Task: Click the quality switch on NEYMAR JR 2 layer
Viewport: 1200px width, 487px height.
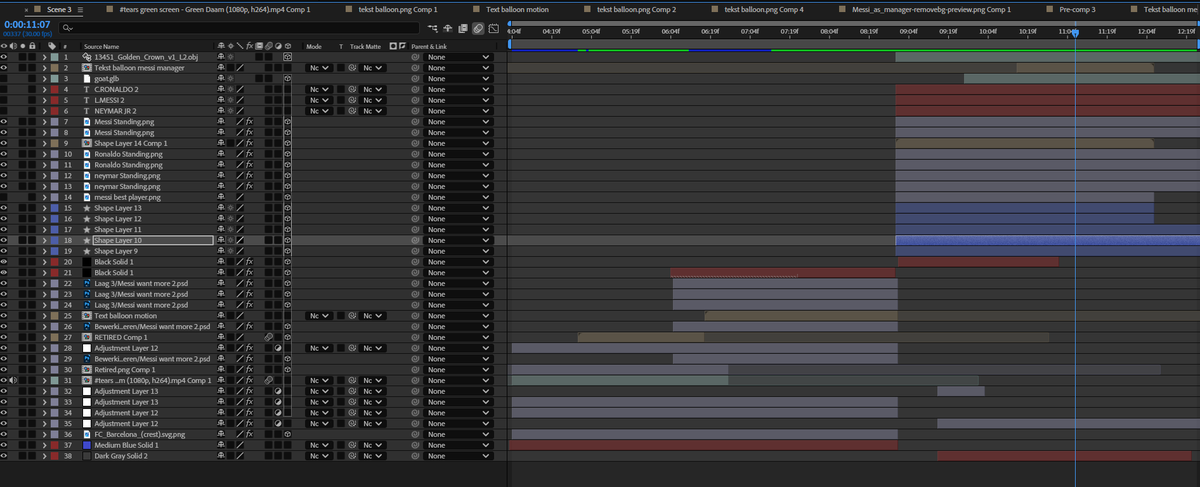Action: coord(240,111)
